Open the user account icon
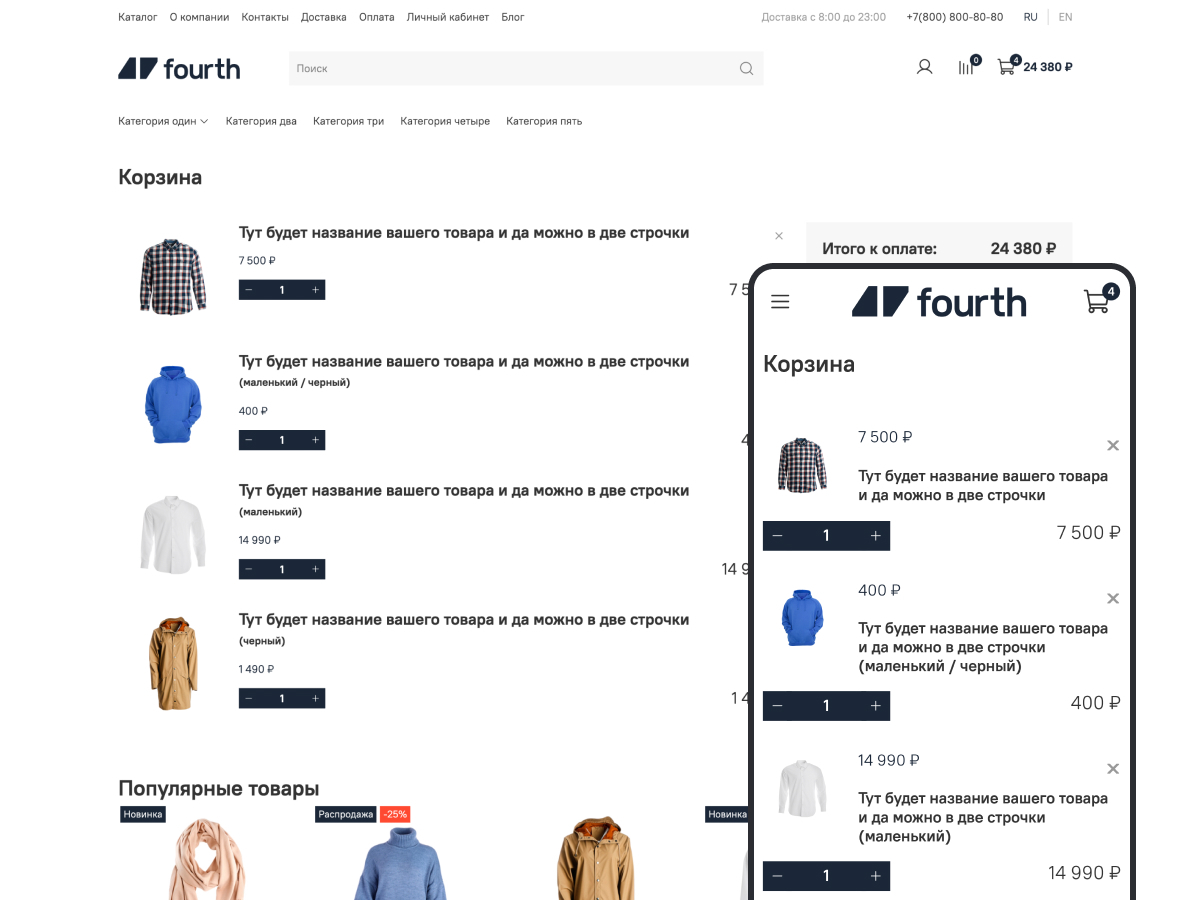The image size is (1200, 900). pos(924,67)
